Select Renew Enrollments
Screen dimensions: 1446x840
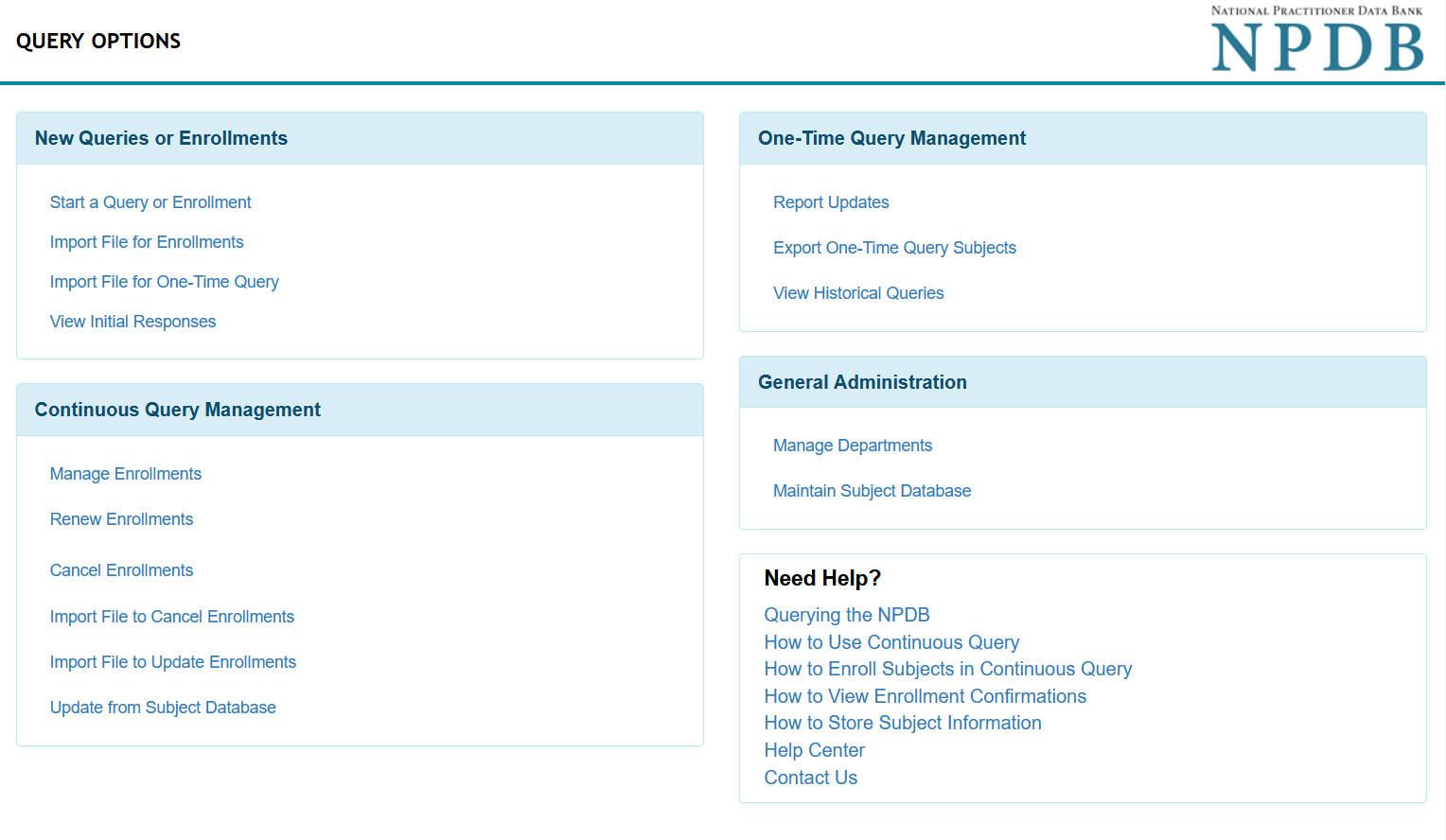[x=121, y=518]
